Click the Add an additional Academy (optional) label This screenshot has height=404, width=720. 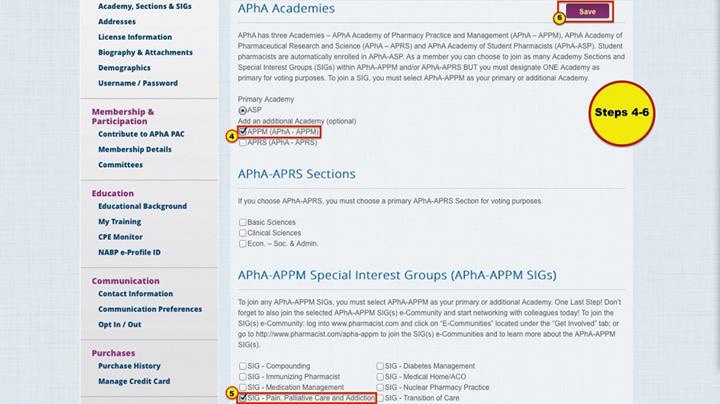(x=297, y=122)
